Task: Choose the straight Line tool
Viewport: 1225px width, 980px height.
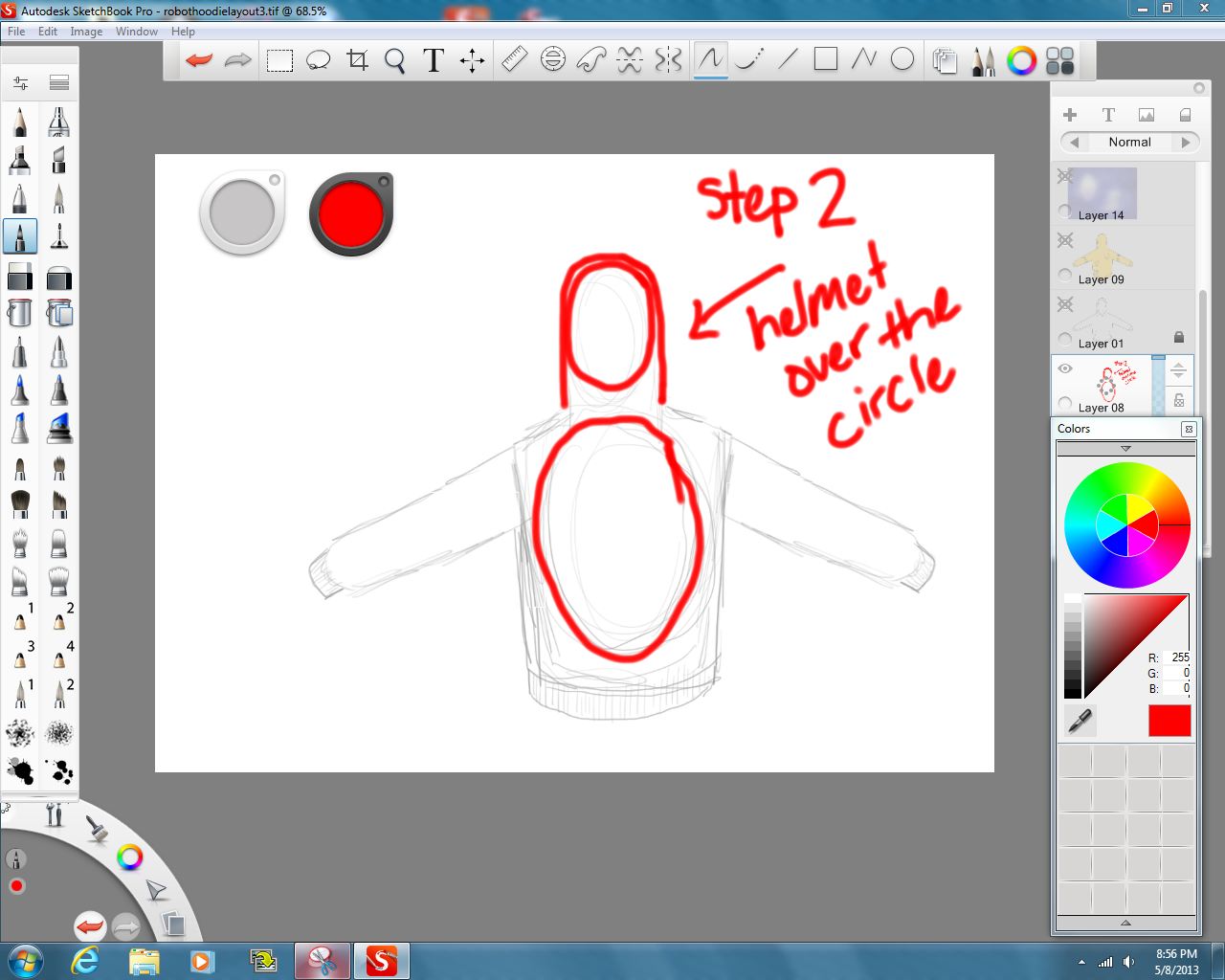Action: (x=786, y=59)
